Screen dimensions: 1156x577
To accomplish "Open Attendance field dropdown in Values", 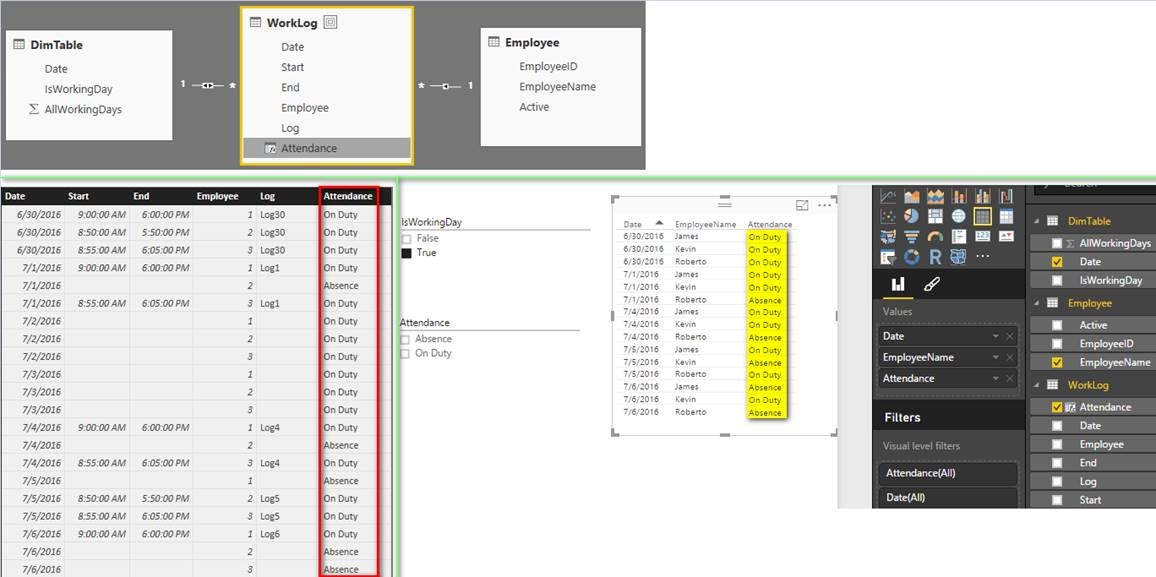I will point(995,379).
